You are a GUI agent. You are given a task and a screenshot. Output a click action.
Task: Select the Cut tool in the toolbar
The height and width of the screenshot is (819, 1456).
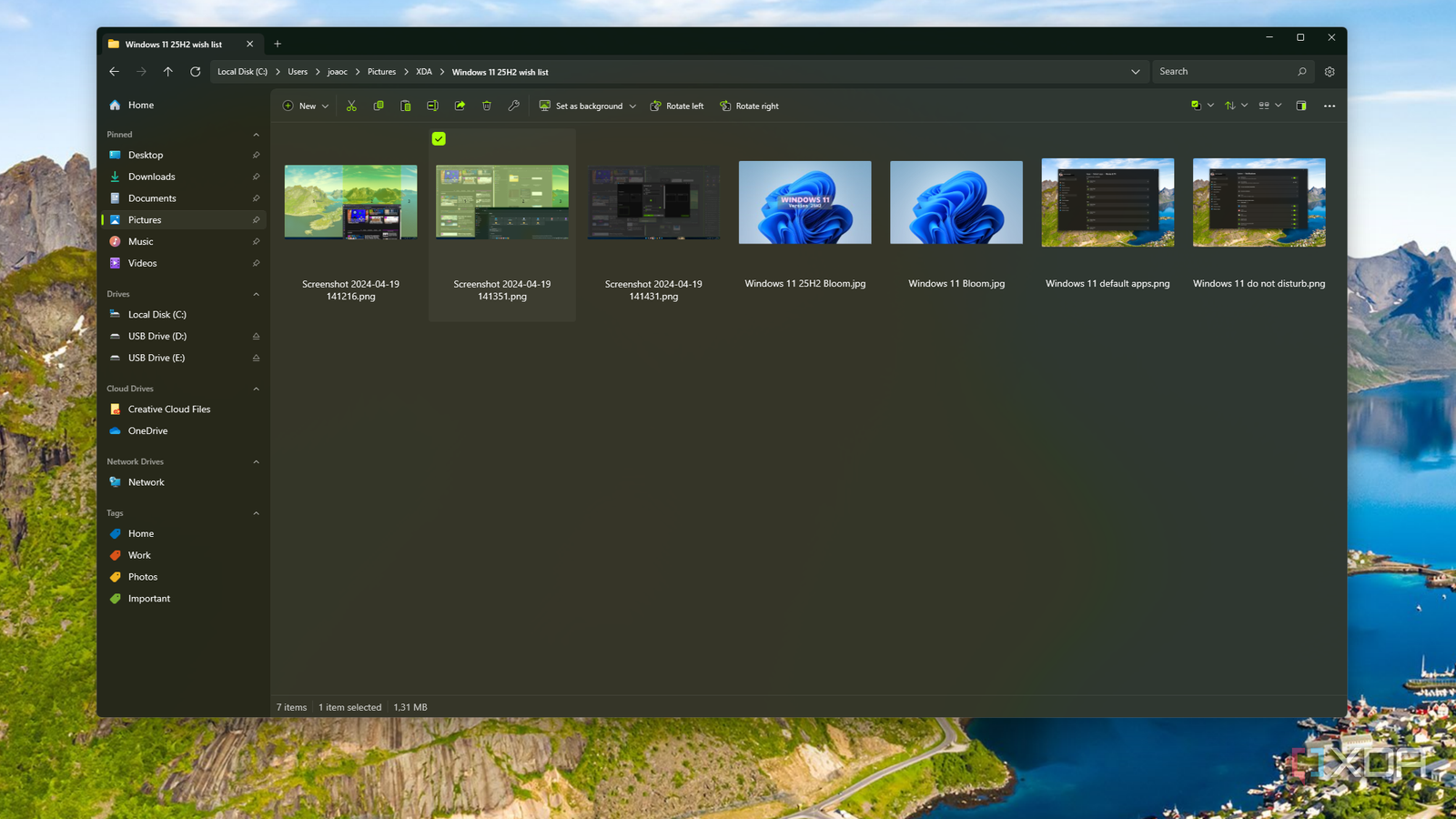click(x=350, y=106)
